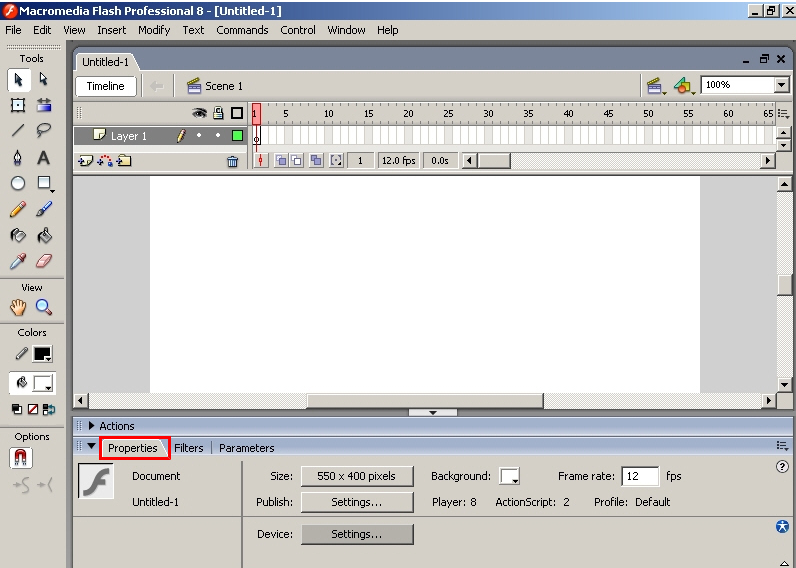This screenshot has height=568, width=796.
Task: Select the Subselection tool
Action: [44, 79]
